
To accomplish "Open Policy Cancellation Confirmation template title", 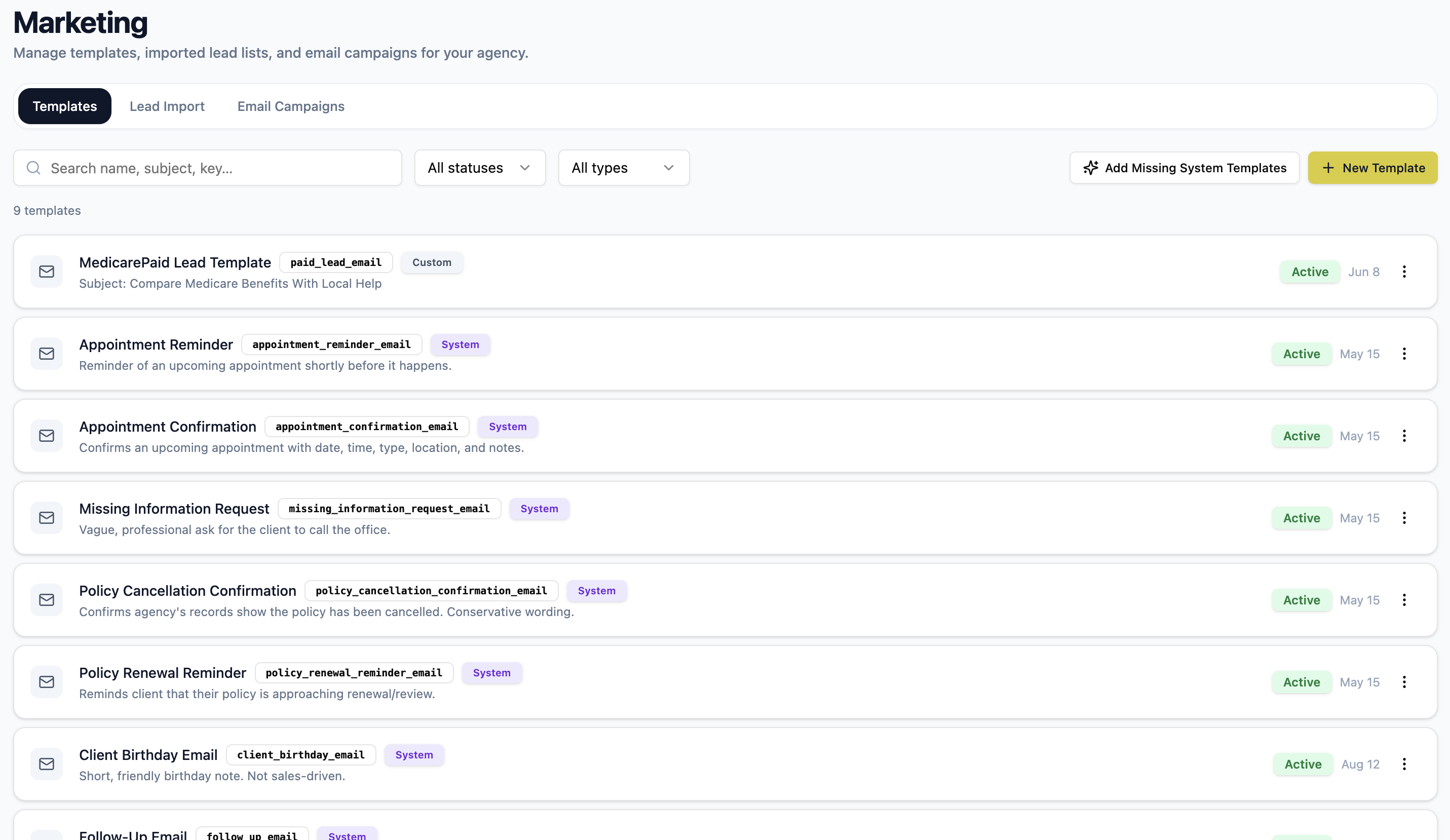I will pyautogui.click(x=187, y=591).
